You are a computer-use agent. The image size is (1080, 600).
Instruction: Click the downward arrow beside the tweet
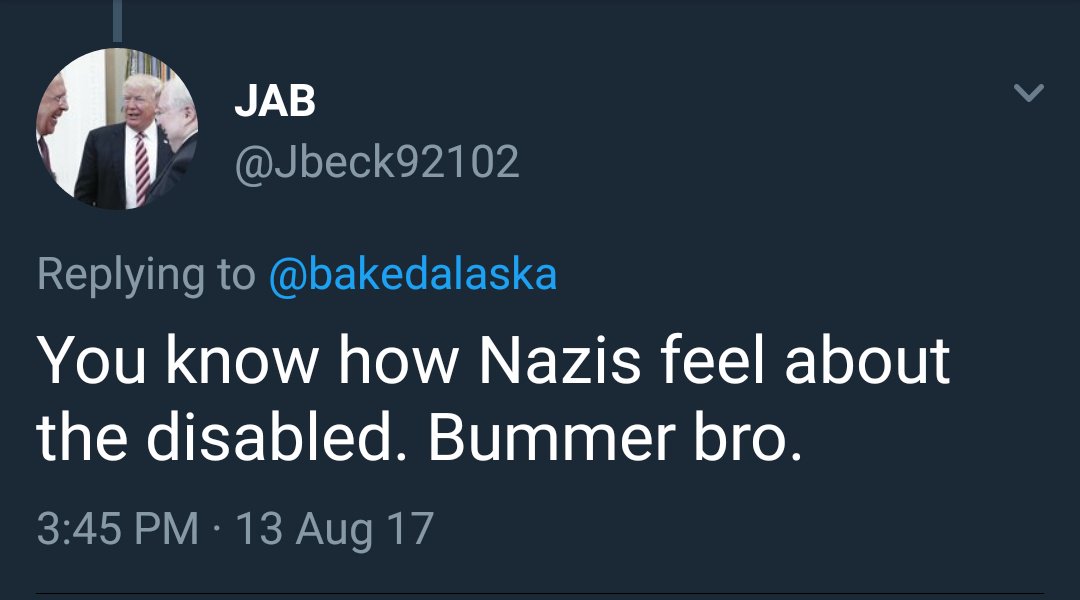[x=1031, y=90]
